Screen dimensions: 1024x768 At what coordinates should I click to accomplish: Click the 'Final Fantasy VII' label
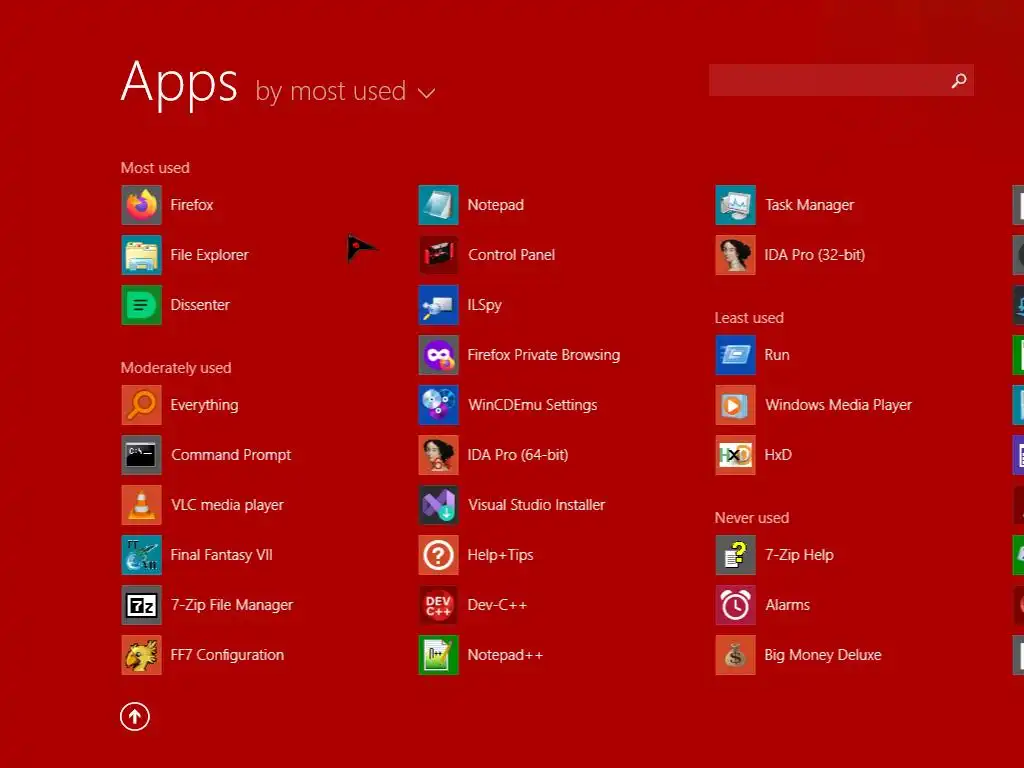pos(221,555)
